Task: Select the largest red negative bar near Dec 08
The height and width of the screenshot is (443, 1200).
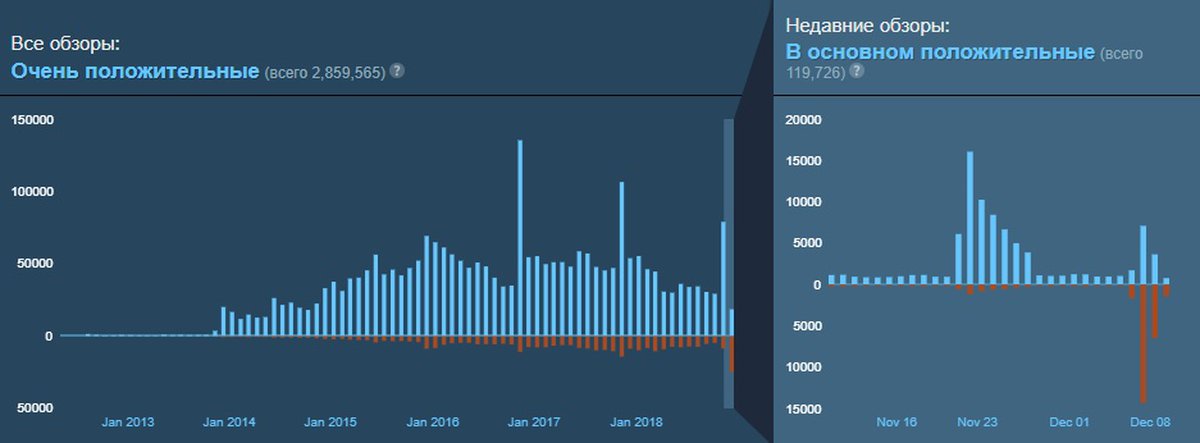Action: (1143, 343)
